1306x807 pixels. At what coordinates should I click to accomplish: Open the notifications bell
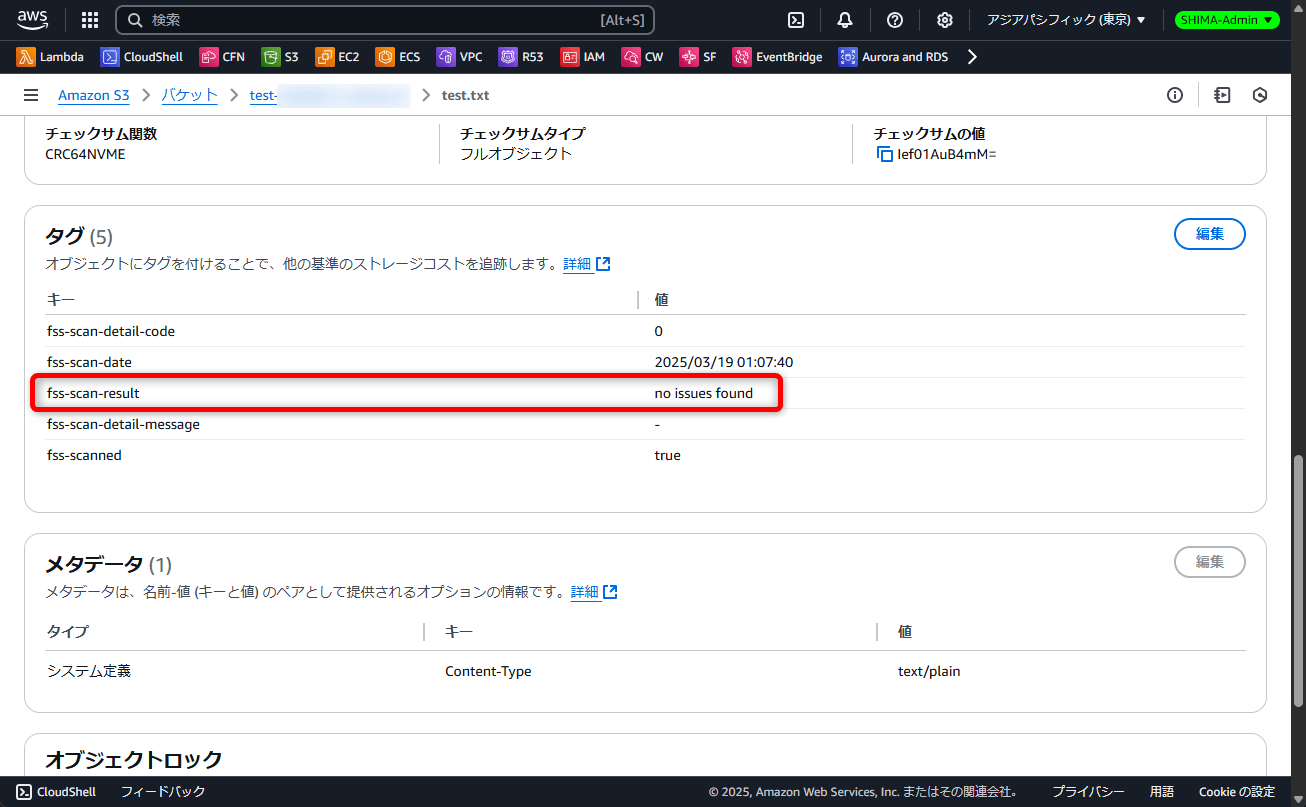(845, 20)
